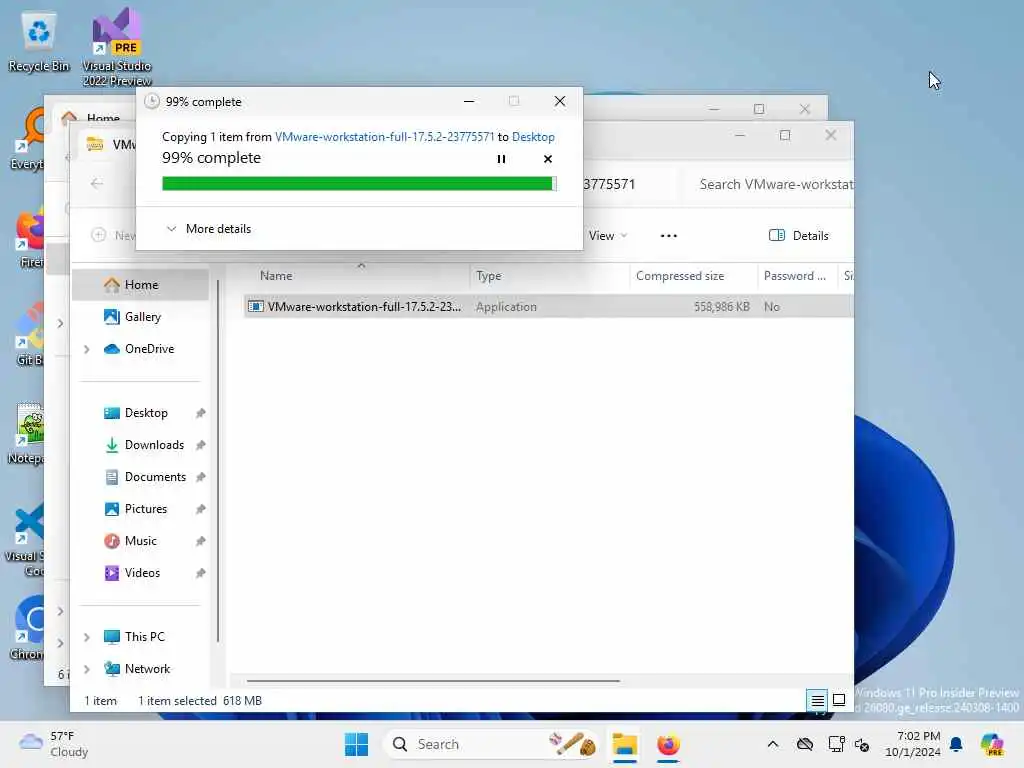
Task: Click the pin icon beside Videos
Action: 200,573
